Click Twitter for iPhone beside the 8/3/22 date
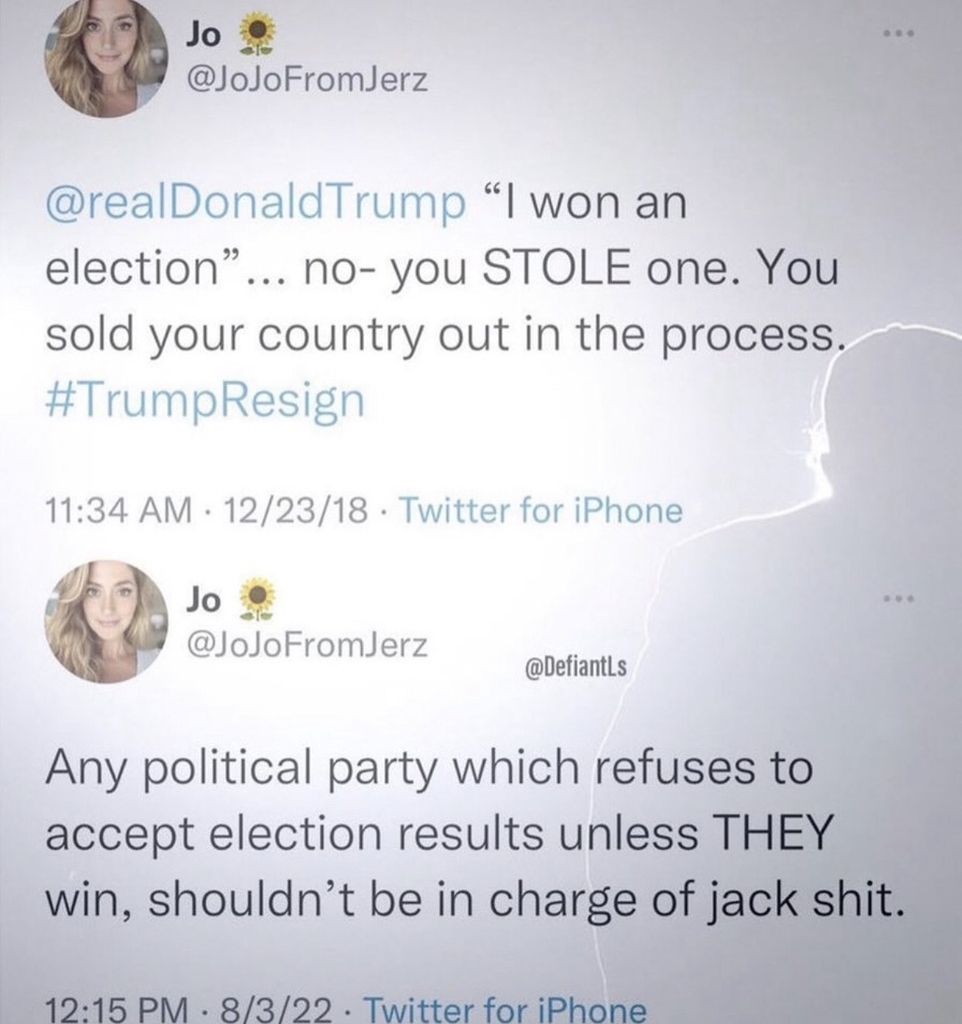Viewport: 962px width, 1024px height. click(503, 1008)
